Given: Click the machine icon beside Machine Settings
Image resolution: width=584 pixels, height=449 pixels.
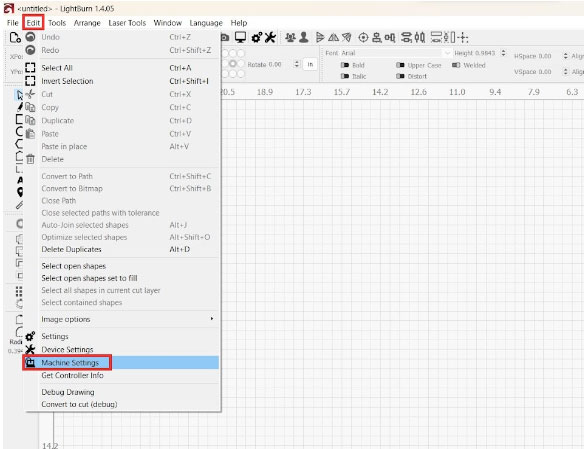Looking at the screenshot, I should (x=30, y=362).
